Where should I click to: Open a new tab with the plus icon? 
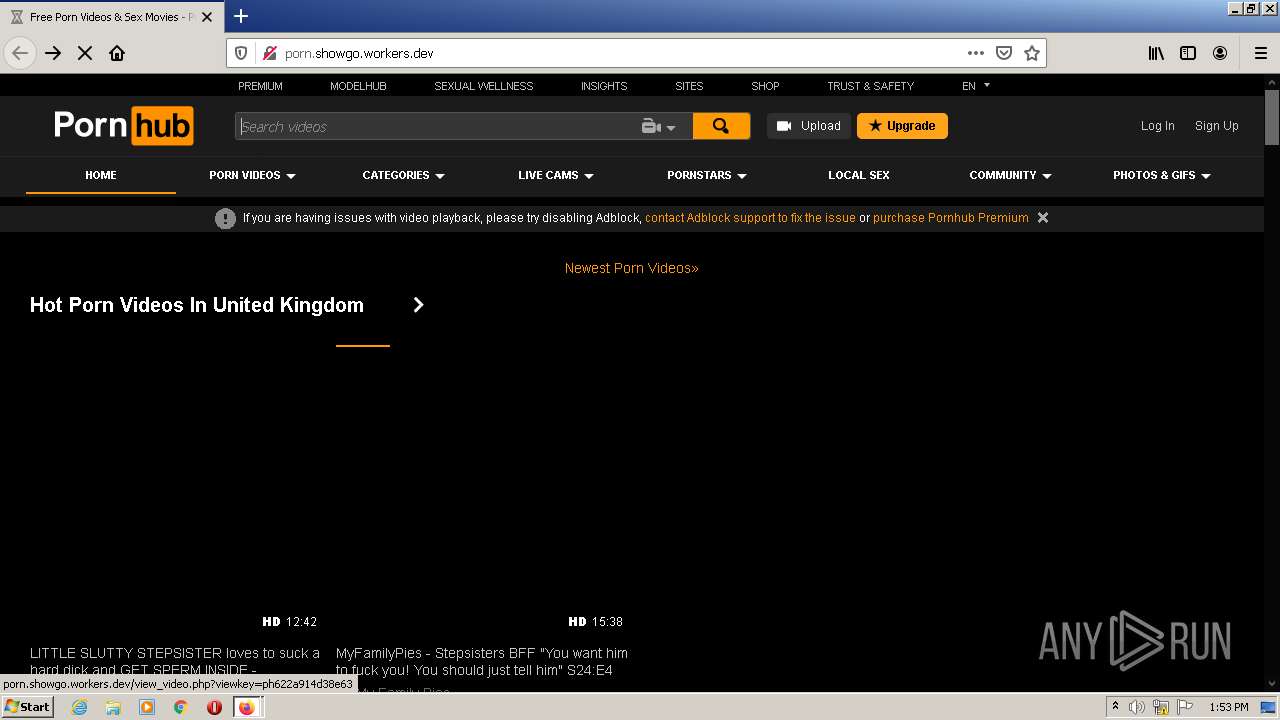click(x=241, y=16)
